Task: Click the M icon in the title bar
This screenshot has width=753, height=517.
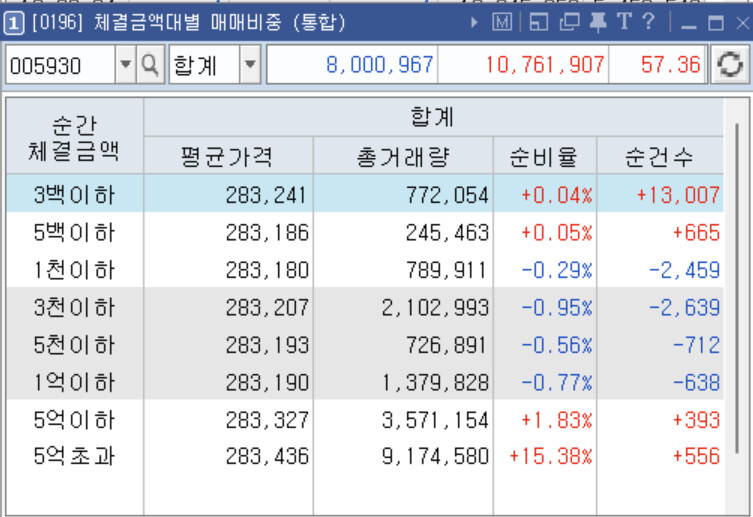Action: point(502,22)
